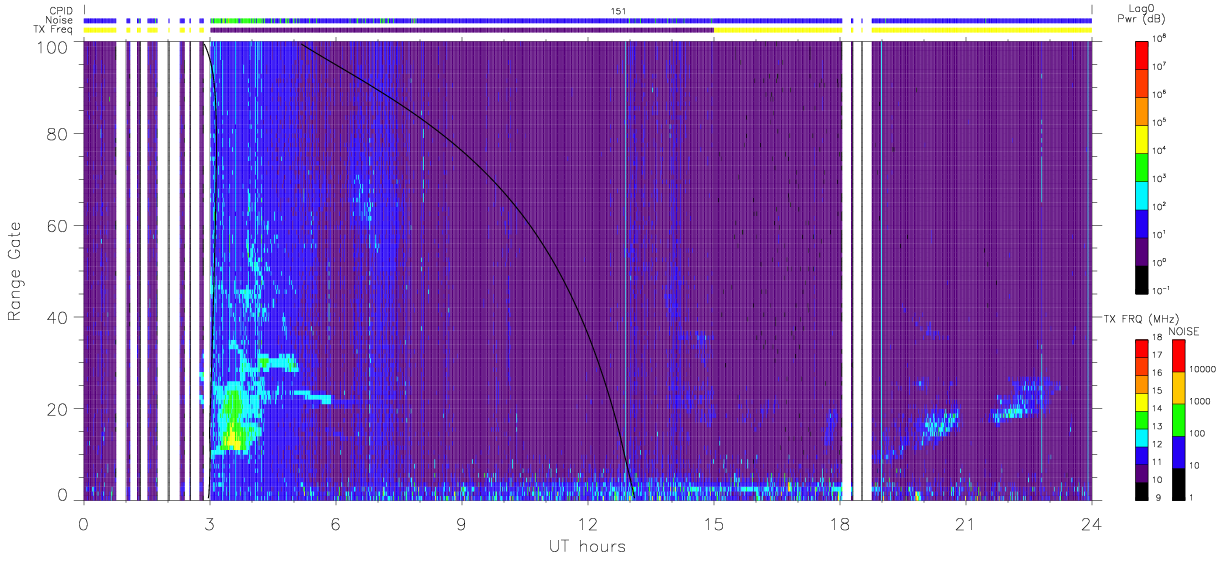Click the green segment of the Lag0 Pwr colorbar
Image resolution: width=1228 pixels, height=567 pixels.
[1141, 165]
